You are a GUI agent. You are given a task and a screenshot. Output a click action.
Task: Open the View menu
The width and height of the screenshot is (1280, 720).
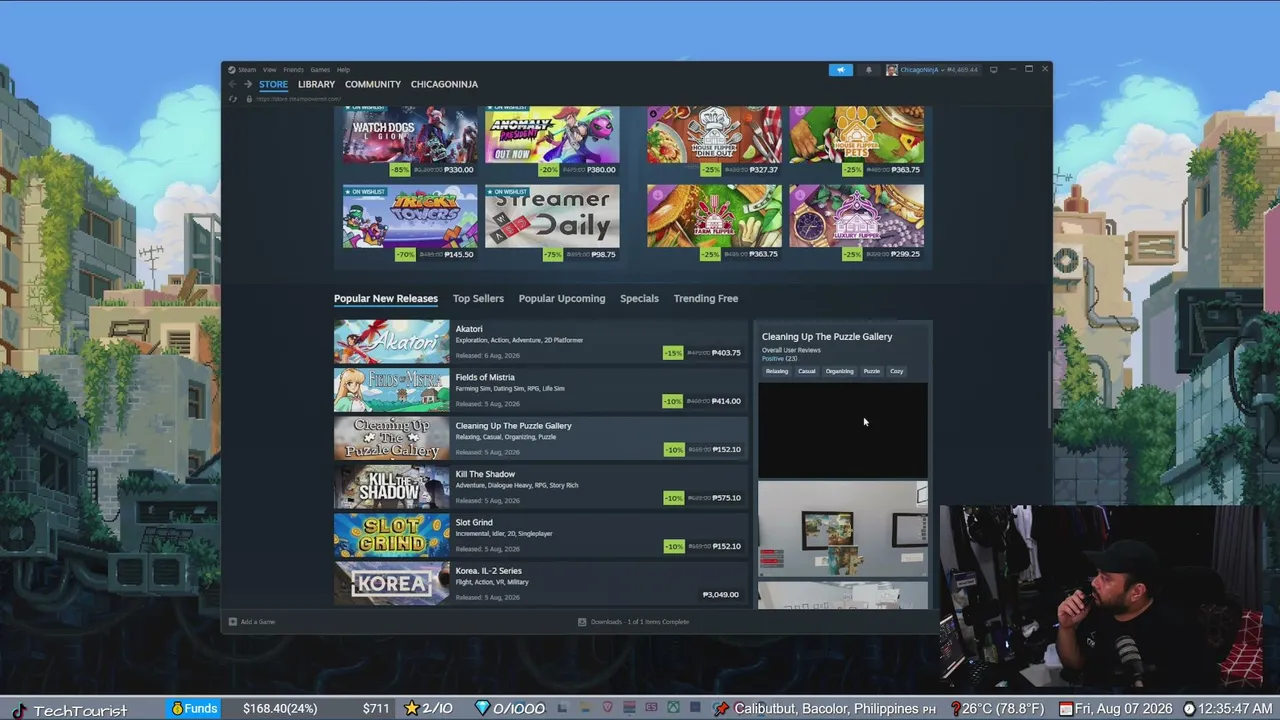[270, 70]
